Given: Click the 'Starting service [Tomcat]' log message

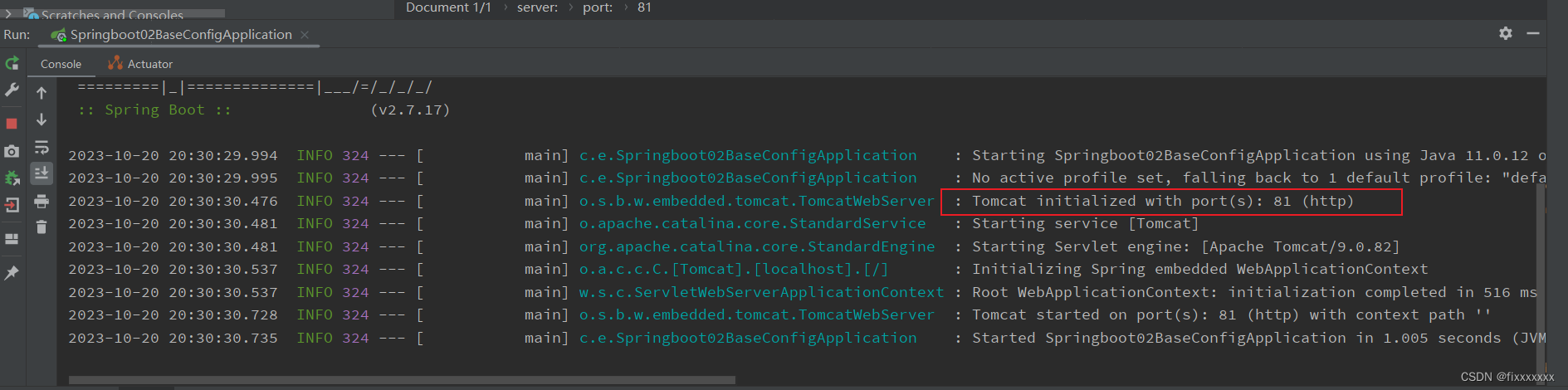Looking at the screenshot, I should (x=1086, y=224).
